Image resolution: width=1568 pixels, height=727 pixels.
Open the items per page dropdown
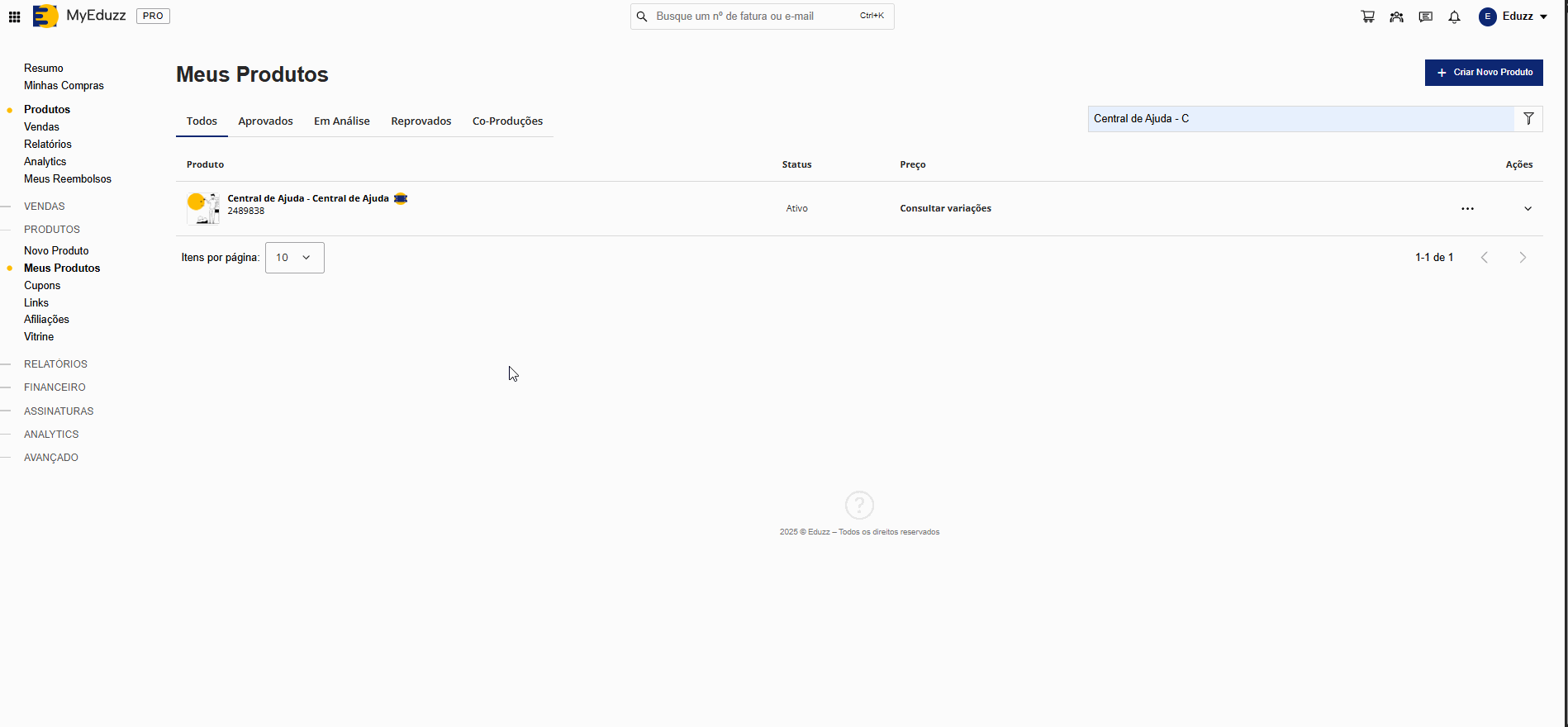pos(294,258)
